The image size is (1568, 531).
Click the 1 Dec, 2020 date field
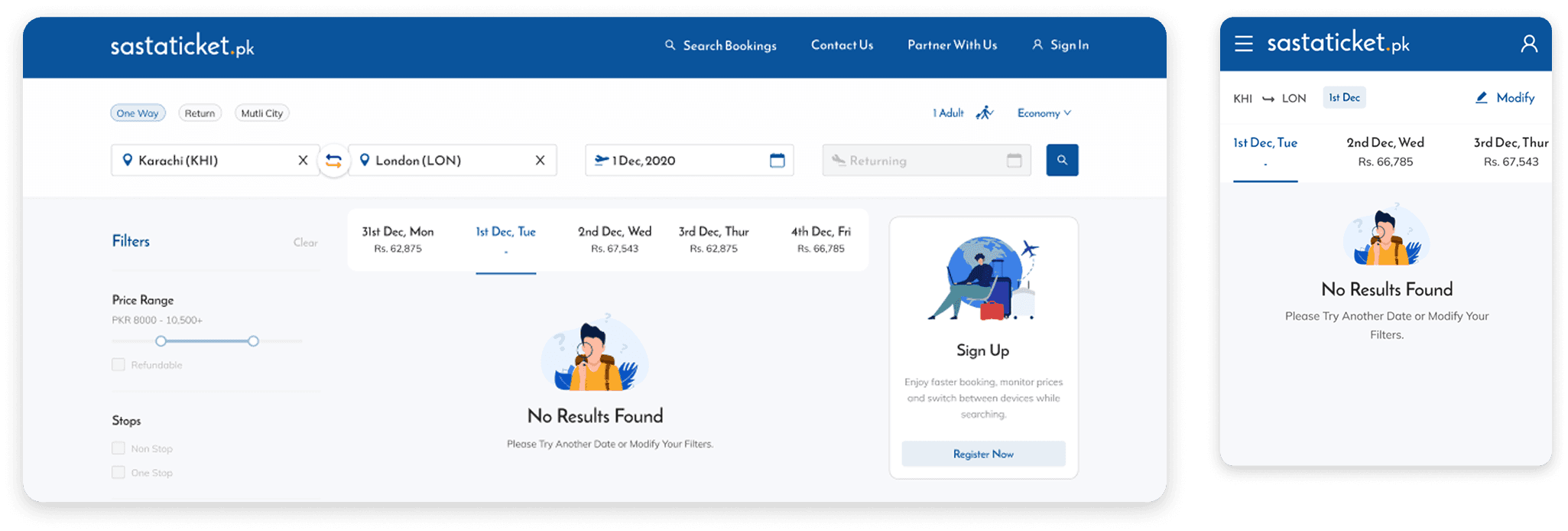[x=689, y=161]
